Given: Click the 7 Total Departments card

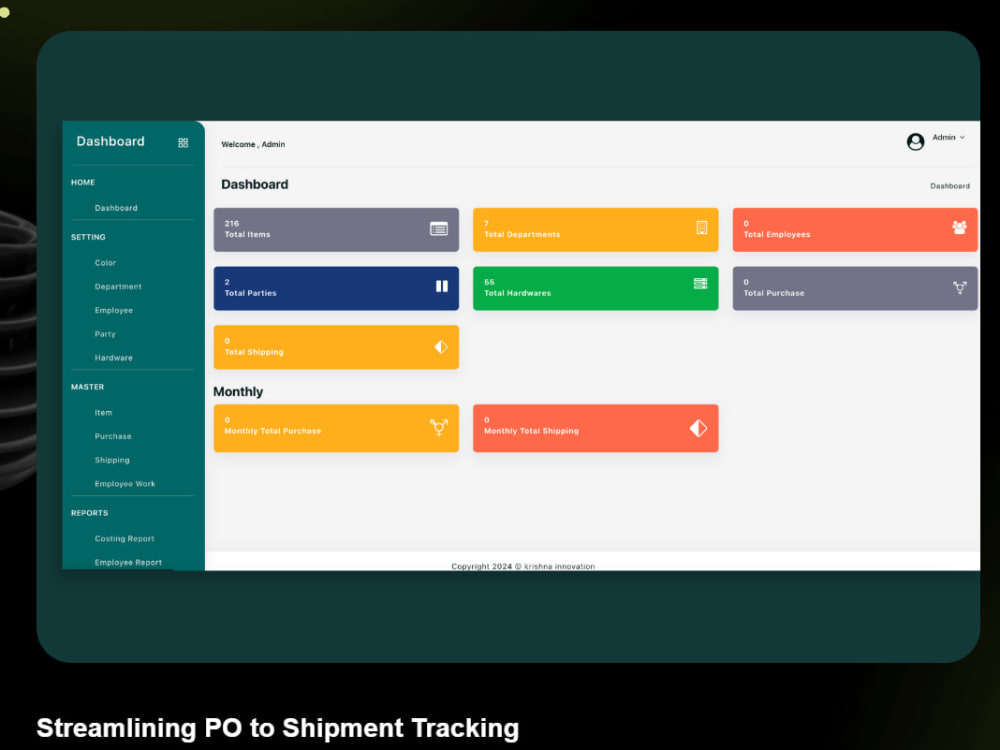Looking at the screenshot, I should click(x=596, y=230).
